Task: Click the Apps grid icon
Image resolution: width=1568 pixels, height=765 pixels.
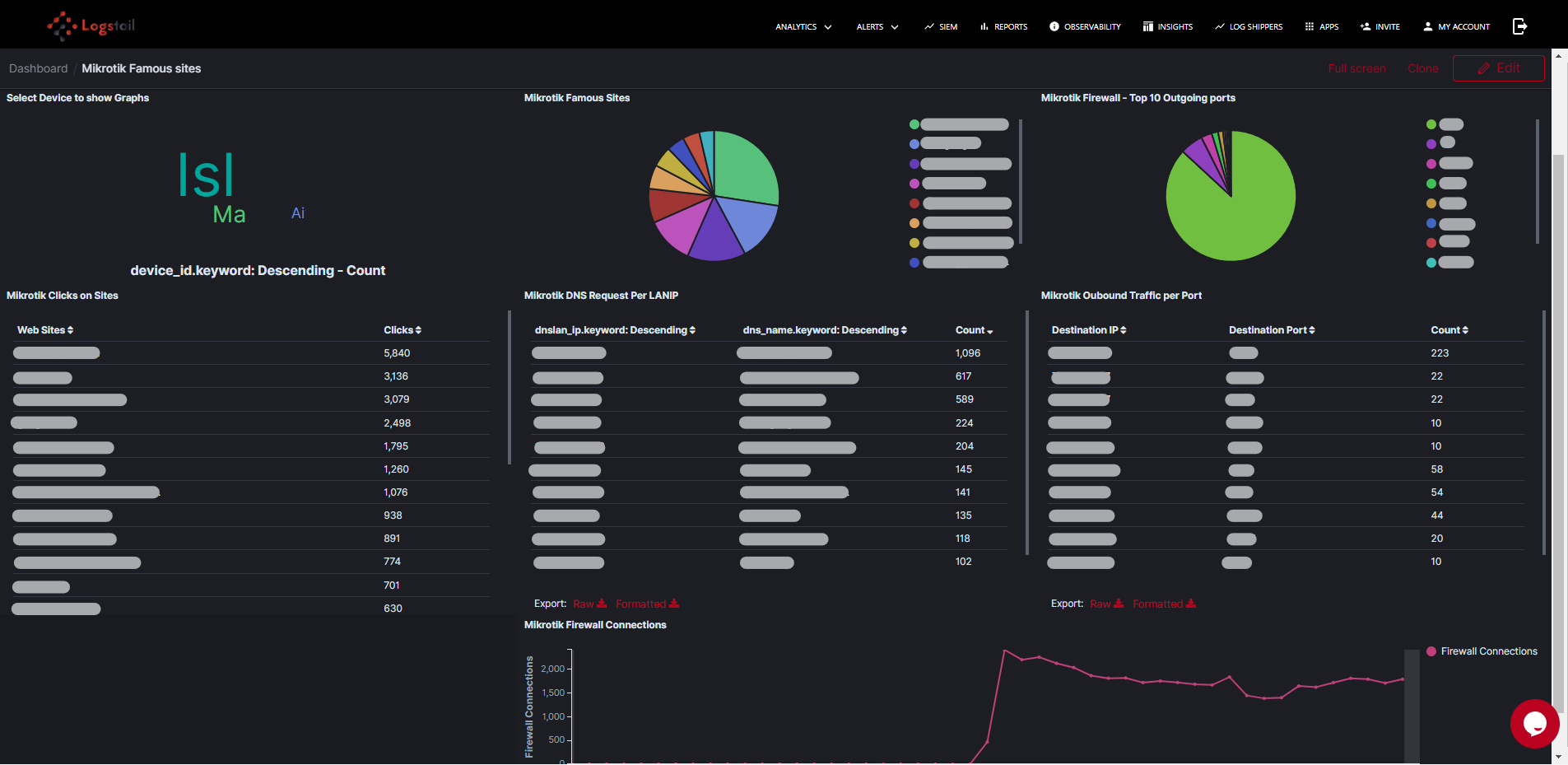Action: pos(1310,26)
